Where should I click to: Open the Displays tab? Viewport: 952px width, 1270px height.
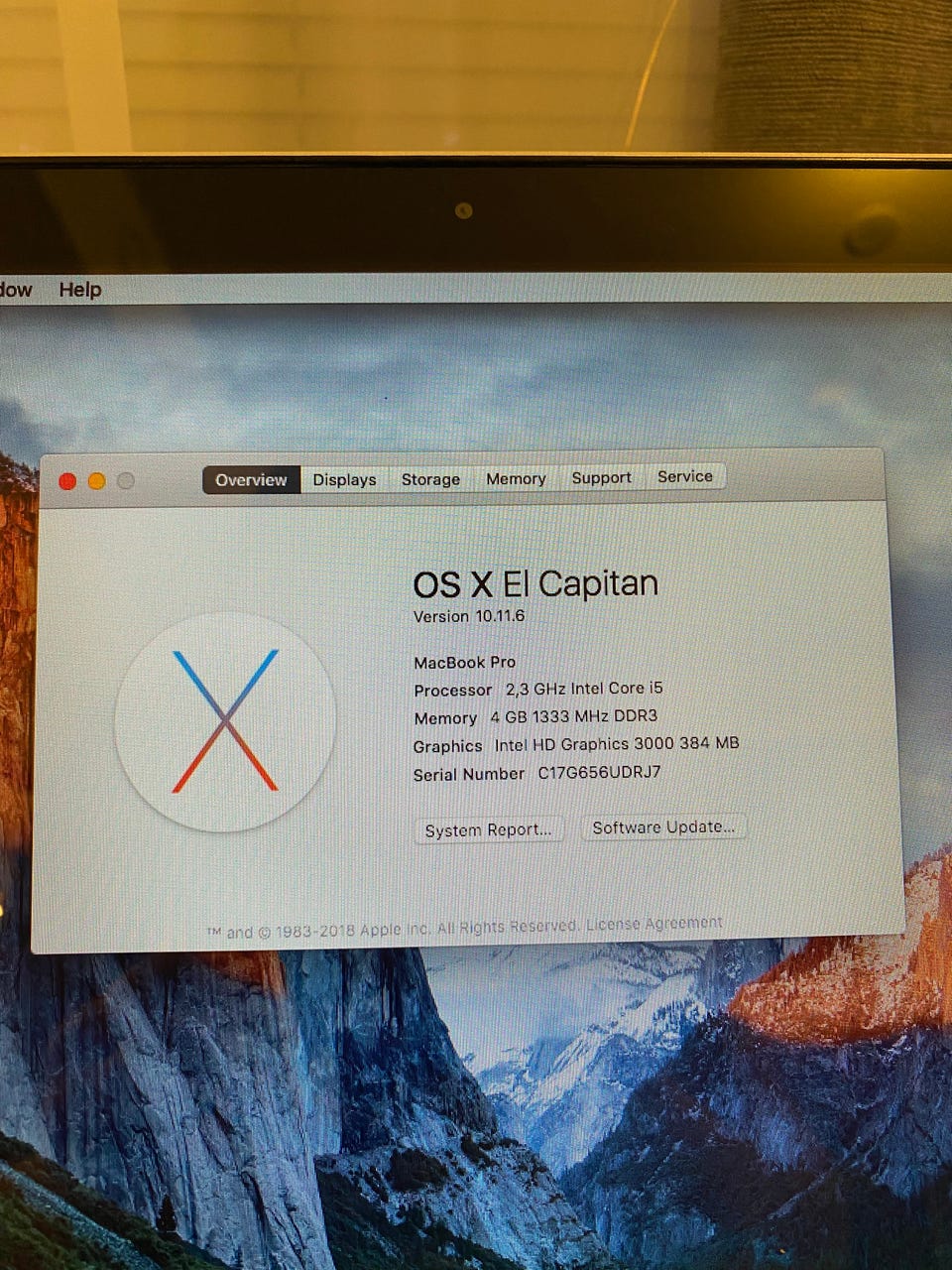[345, 479]
